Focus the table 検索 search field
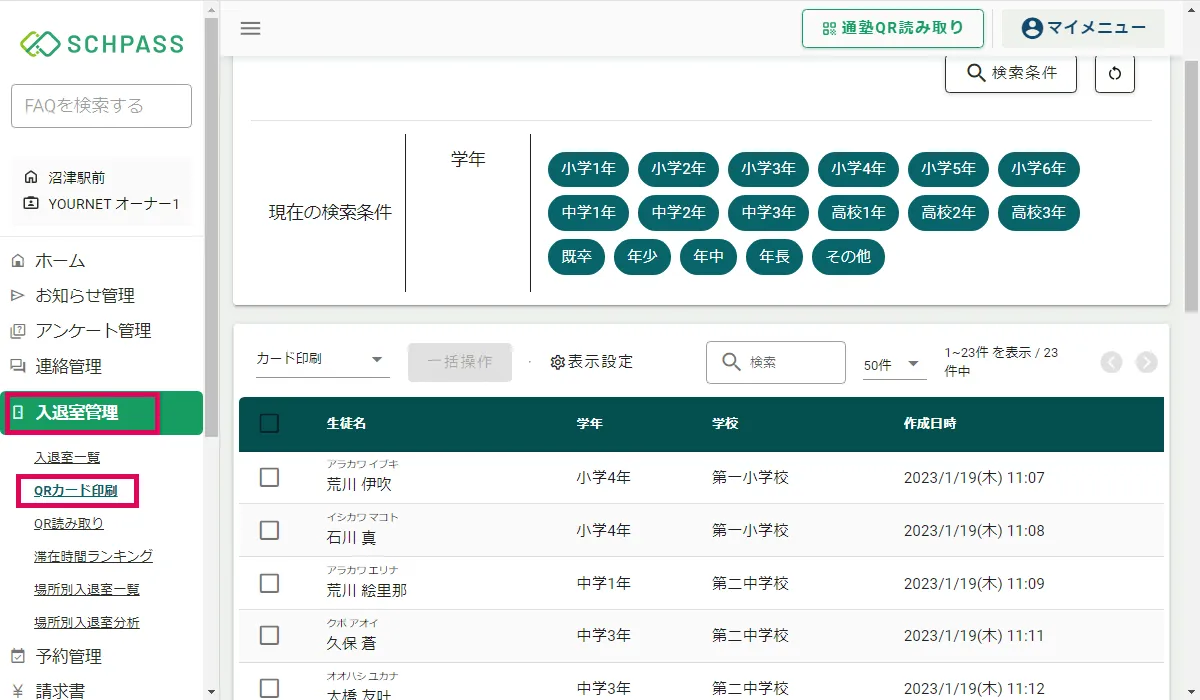 [x=776, y=362]
